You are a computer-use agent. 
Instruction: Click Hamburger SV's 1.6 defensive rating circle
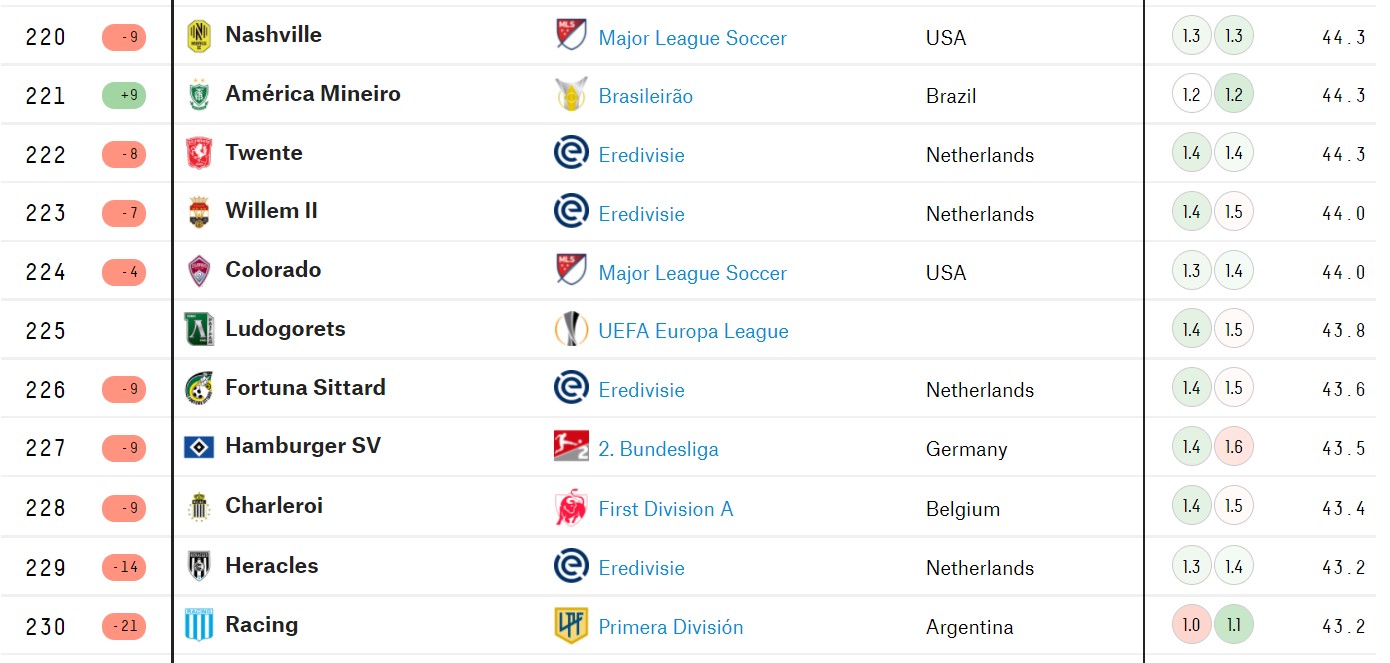pyautogui.click(x=1233, y=447)
